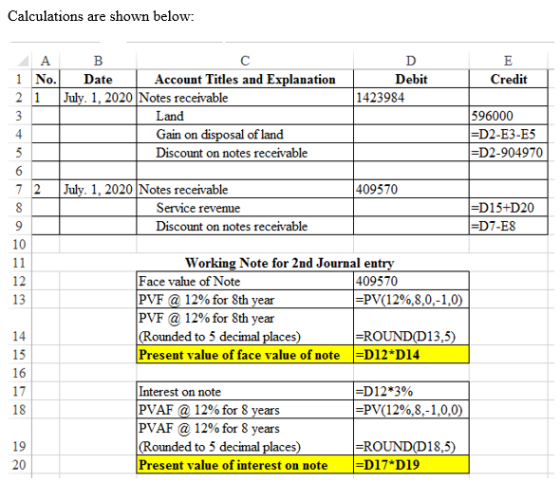Screen dimensions: 560x482
Task: Select formula =ROUND(D18,5)
Action: click(411, 437)
